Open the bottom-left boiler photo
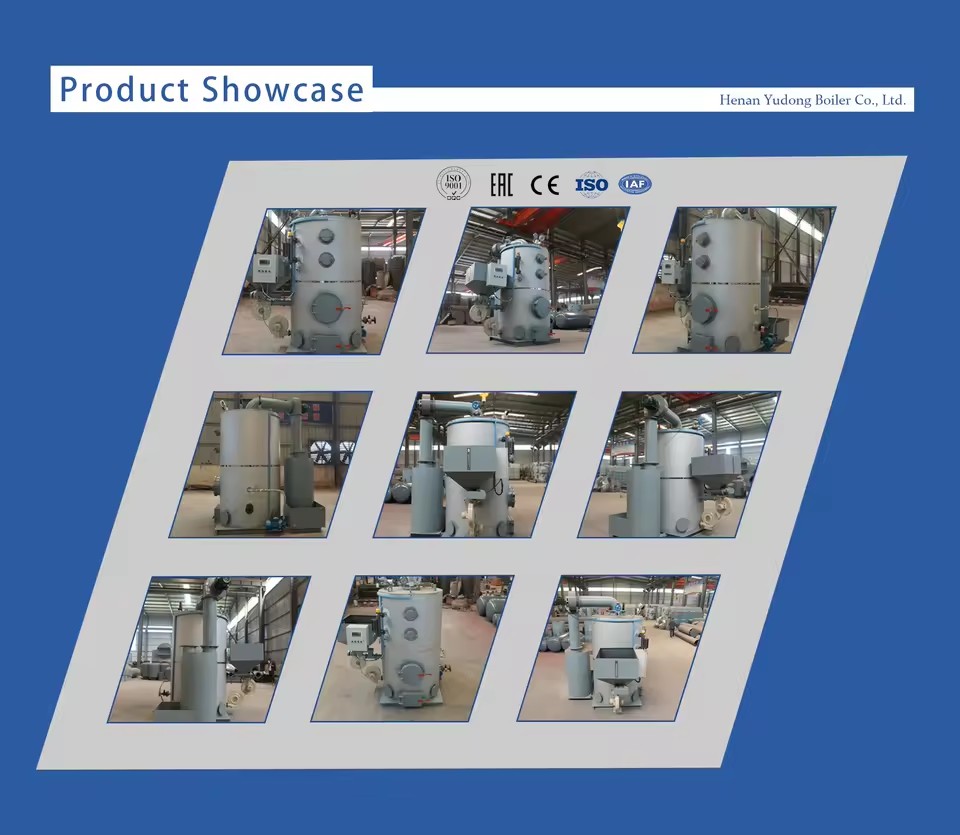The width and height of the screenshot is (960, 835). pos(209,649)
